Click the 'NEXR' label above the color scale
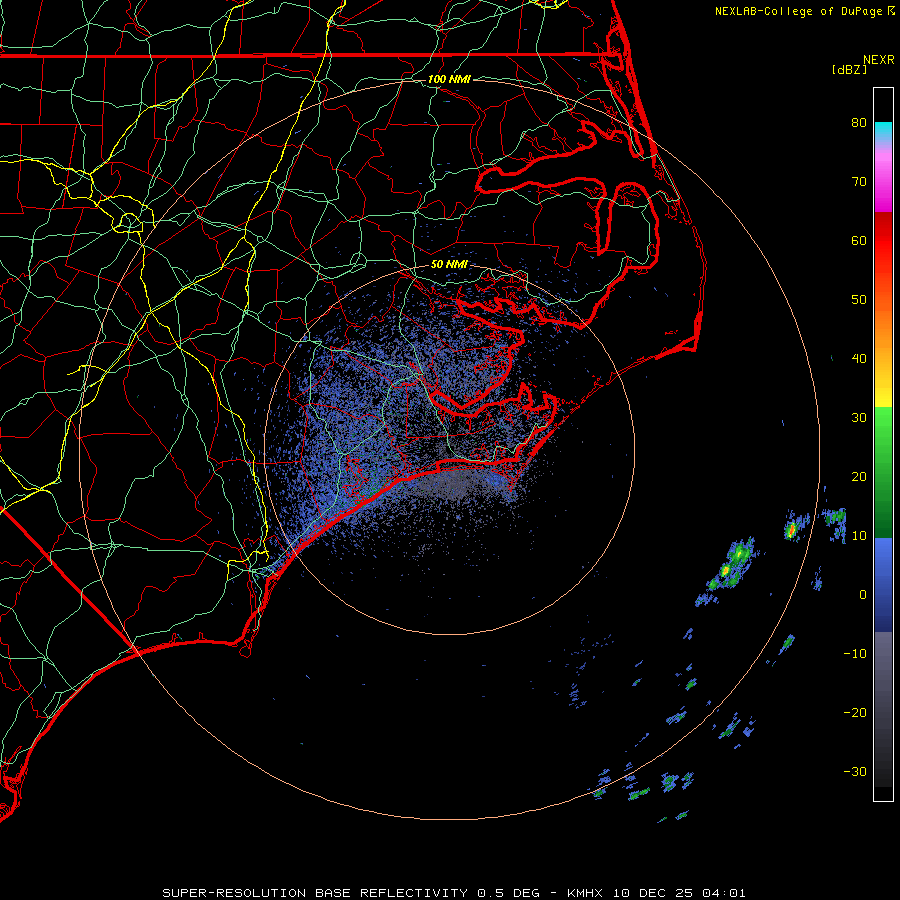The width and height of the screenshot is (900, 900). tap(878, 60)
